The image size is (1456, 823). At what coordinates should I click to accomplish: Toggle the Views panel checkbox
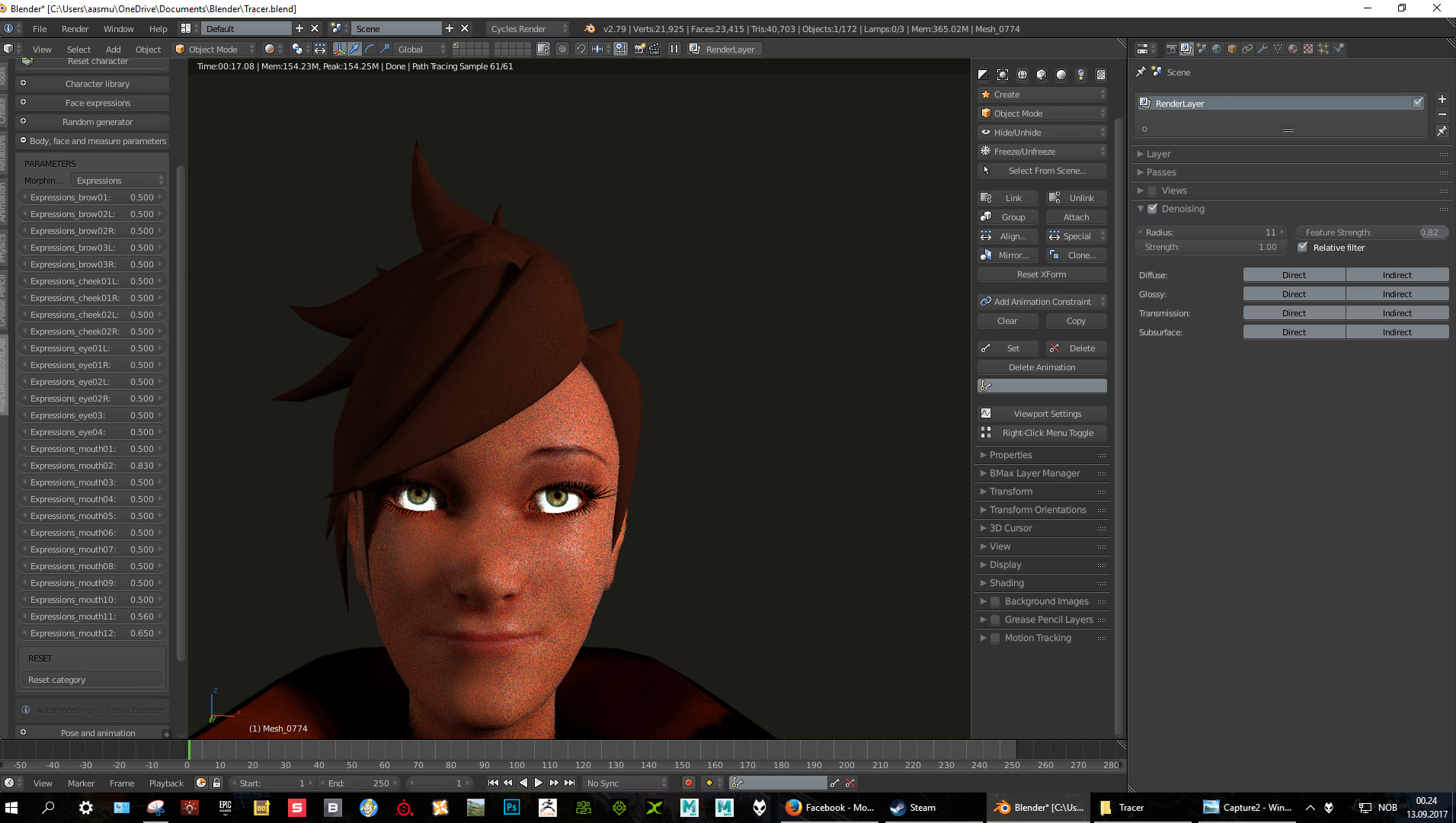[x=1153, y=191]
